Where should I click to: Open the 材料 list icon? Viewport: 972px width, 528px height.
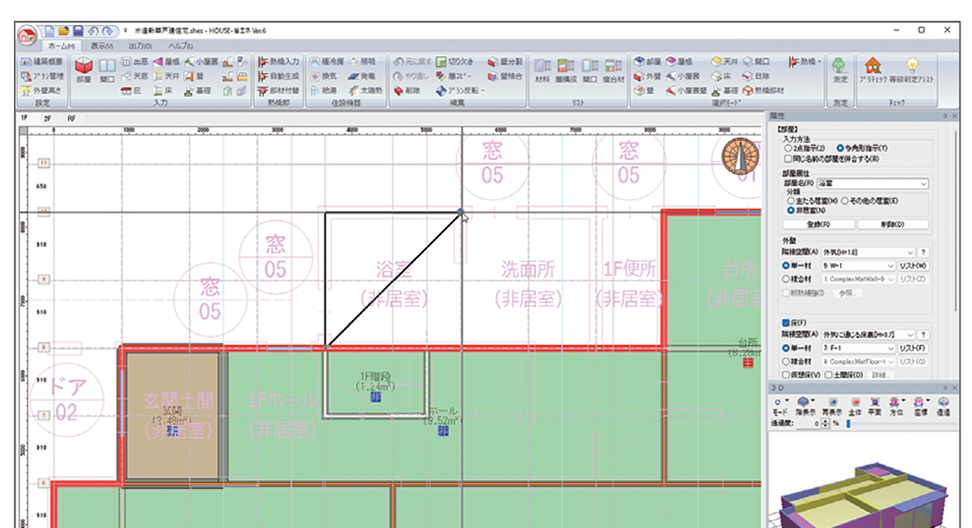pos(543,70)
